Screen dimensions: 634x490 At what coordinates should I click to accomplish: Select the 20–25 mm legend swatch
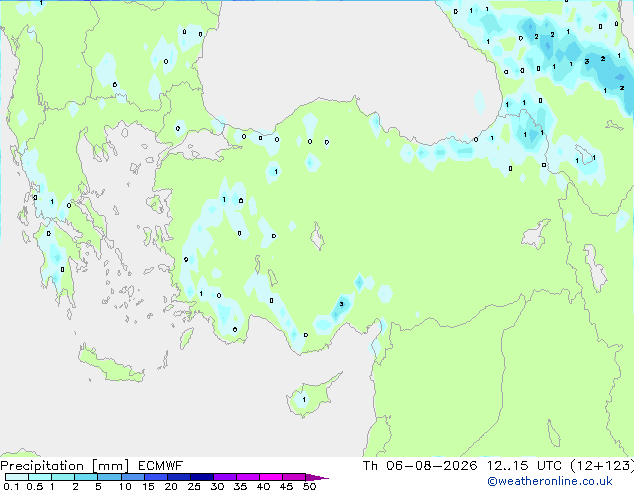(x=178, y=477)
